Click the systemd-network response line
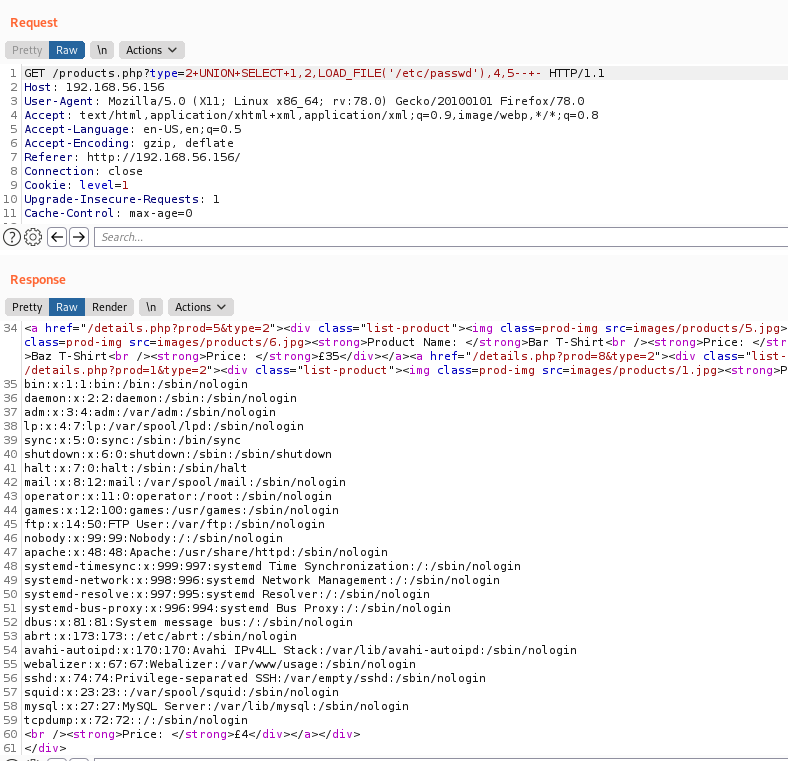The image size is (788, 761). pos(262,581)
